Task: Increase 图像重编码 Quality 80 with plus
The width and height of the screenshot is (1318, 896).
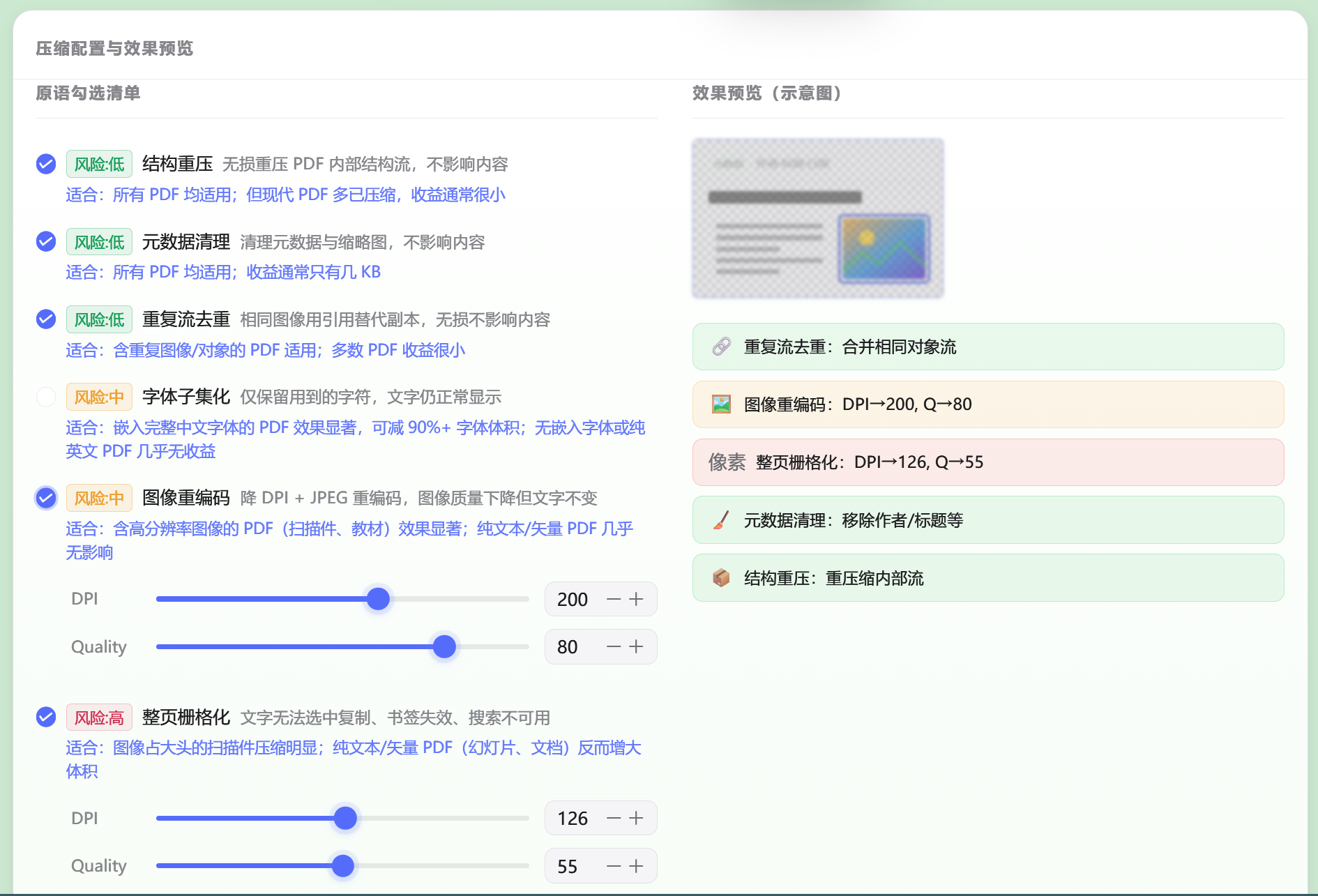Action: click(636, 646)
